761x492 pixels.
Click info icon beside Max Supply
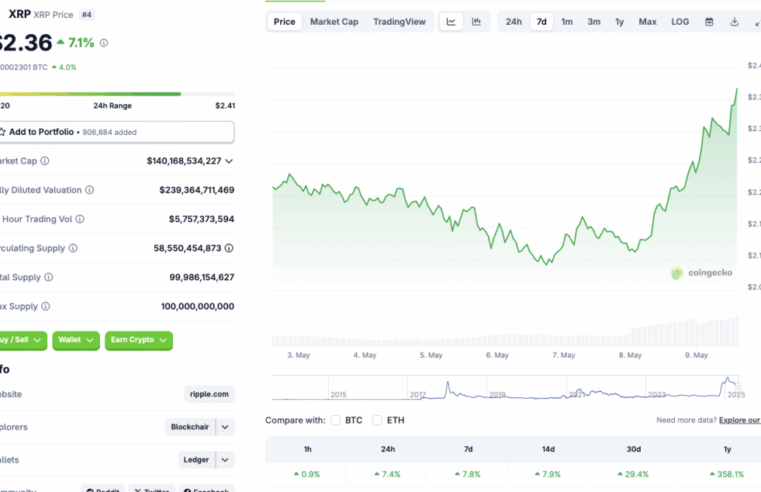[x=46, y=306]
